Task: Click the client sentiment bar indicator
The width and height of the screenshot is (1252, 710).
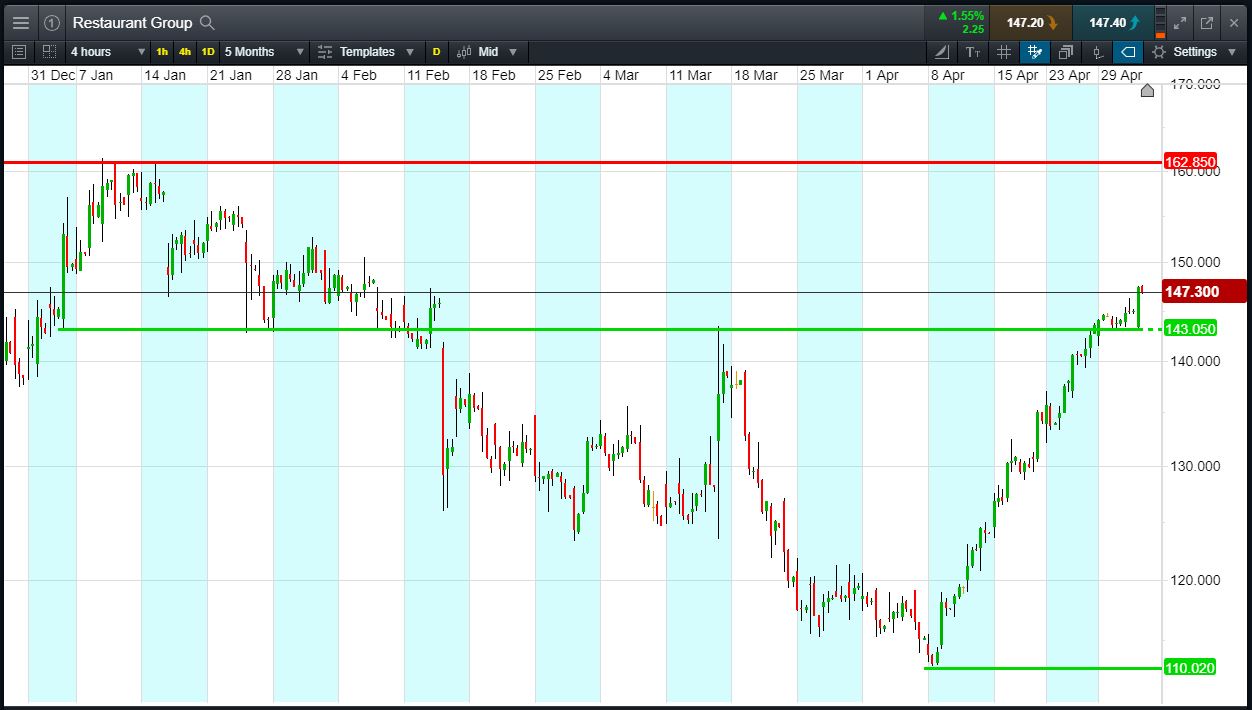Action: tap(1160, 22)
